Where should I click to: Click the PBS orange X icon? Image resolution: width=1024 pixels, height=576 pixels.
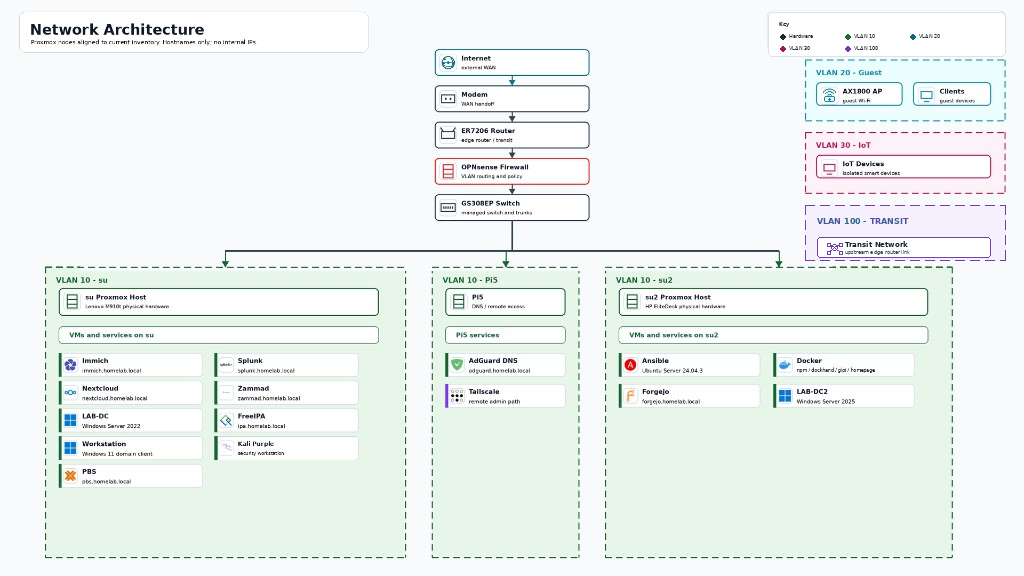pos(71,476)
